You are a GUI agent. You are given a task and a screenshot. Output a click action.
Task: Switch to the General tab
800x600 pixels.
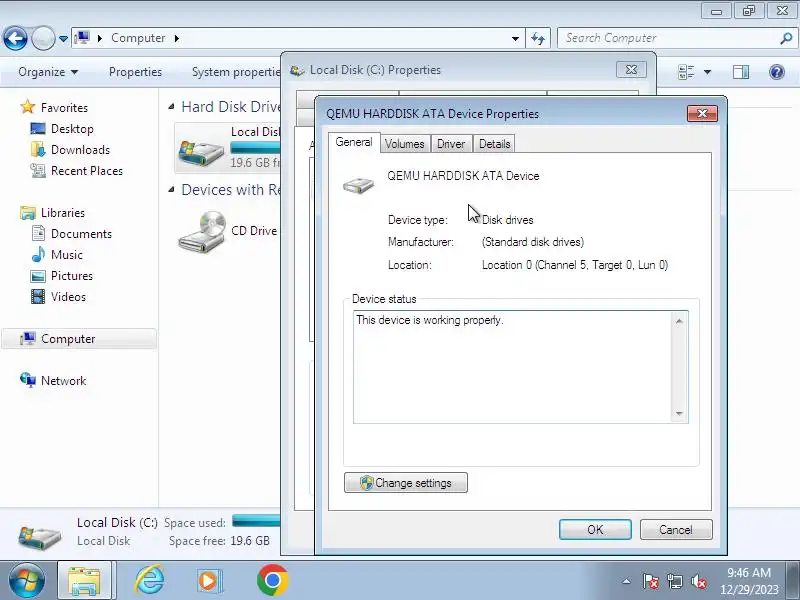point(354,142)
